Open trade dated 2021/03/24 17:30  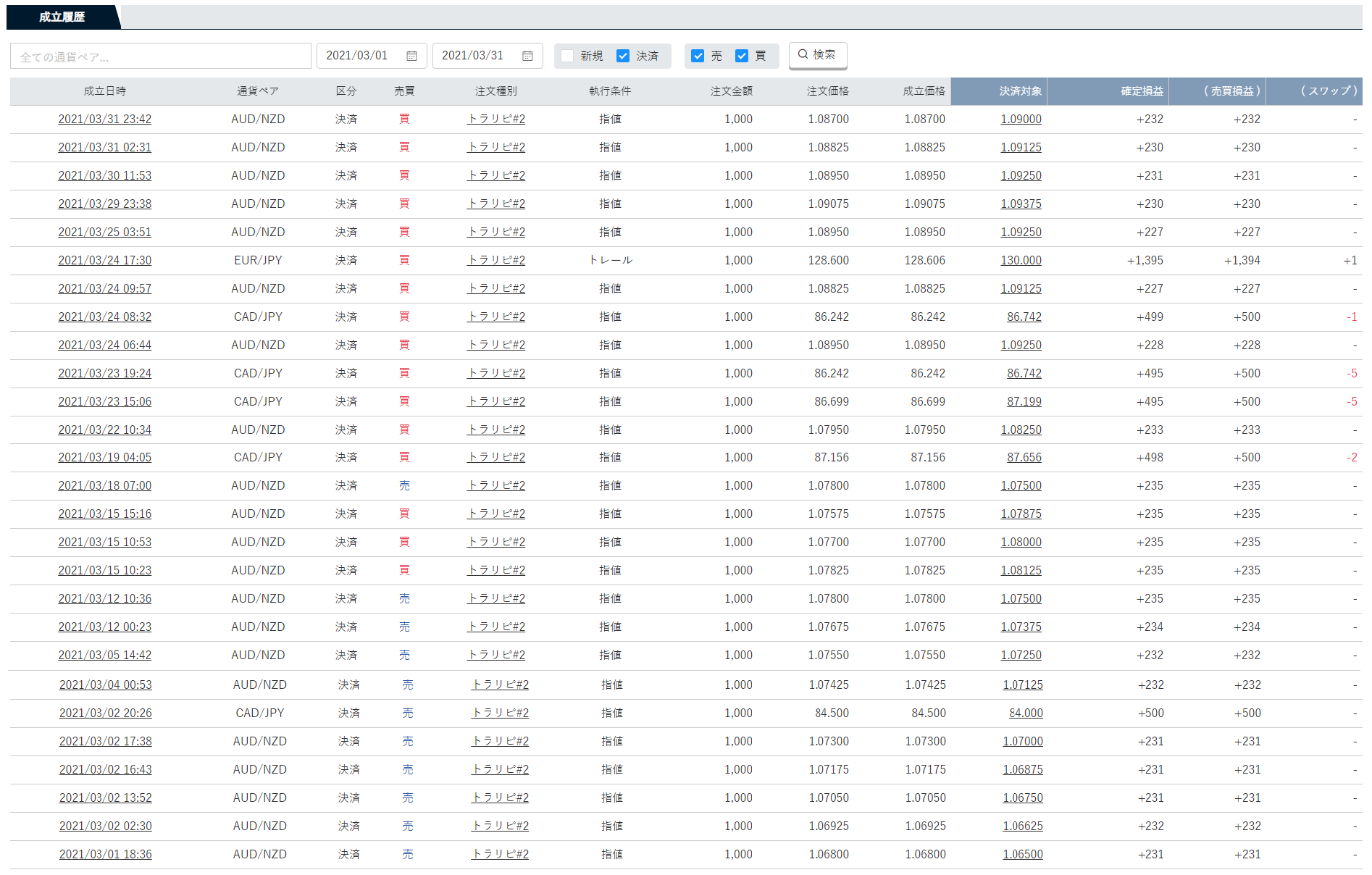tap(105, 260)
